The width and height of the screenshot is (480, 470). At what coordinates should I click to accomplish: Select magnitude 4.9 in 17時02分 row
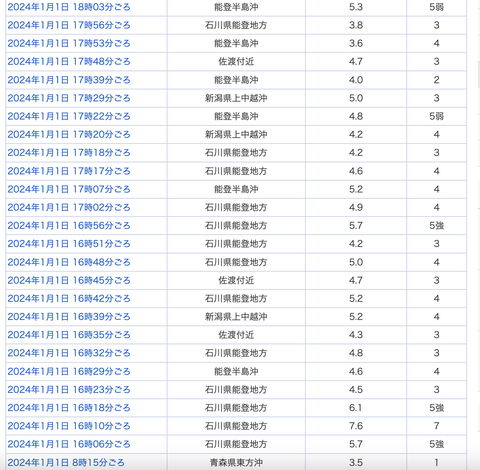click(356, 208)
